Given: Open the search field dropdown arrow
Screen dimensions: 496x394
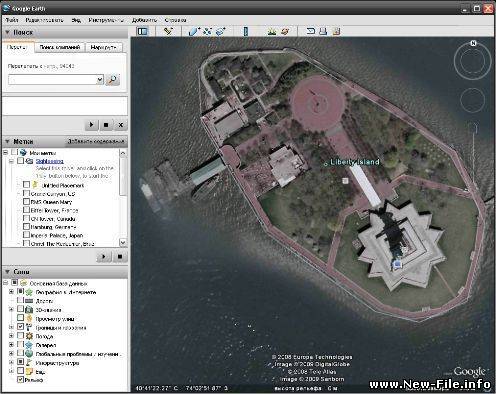Looking at the screenshot, I should tap(100, 80).
